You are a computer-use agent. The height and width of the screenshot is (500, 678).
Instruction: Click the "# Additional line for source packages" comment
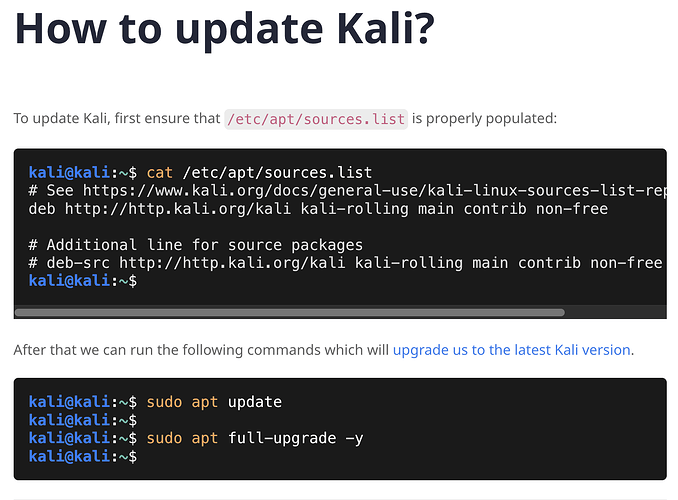click(x=196, y=245)
